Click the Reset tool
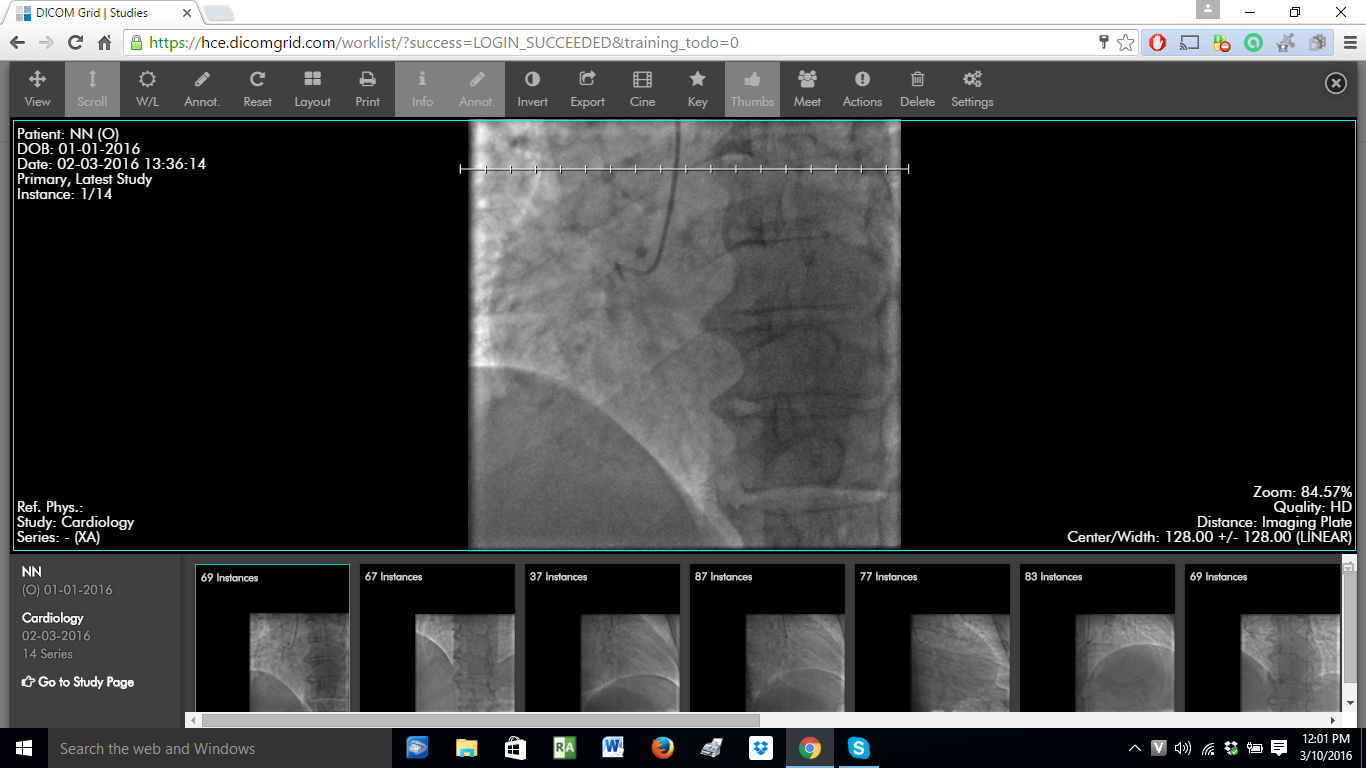 (257, 89)
